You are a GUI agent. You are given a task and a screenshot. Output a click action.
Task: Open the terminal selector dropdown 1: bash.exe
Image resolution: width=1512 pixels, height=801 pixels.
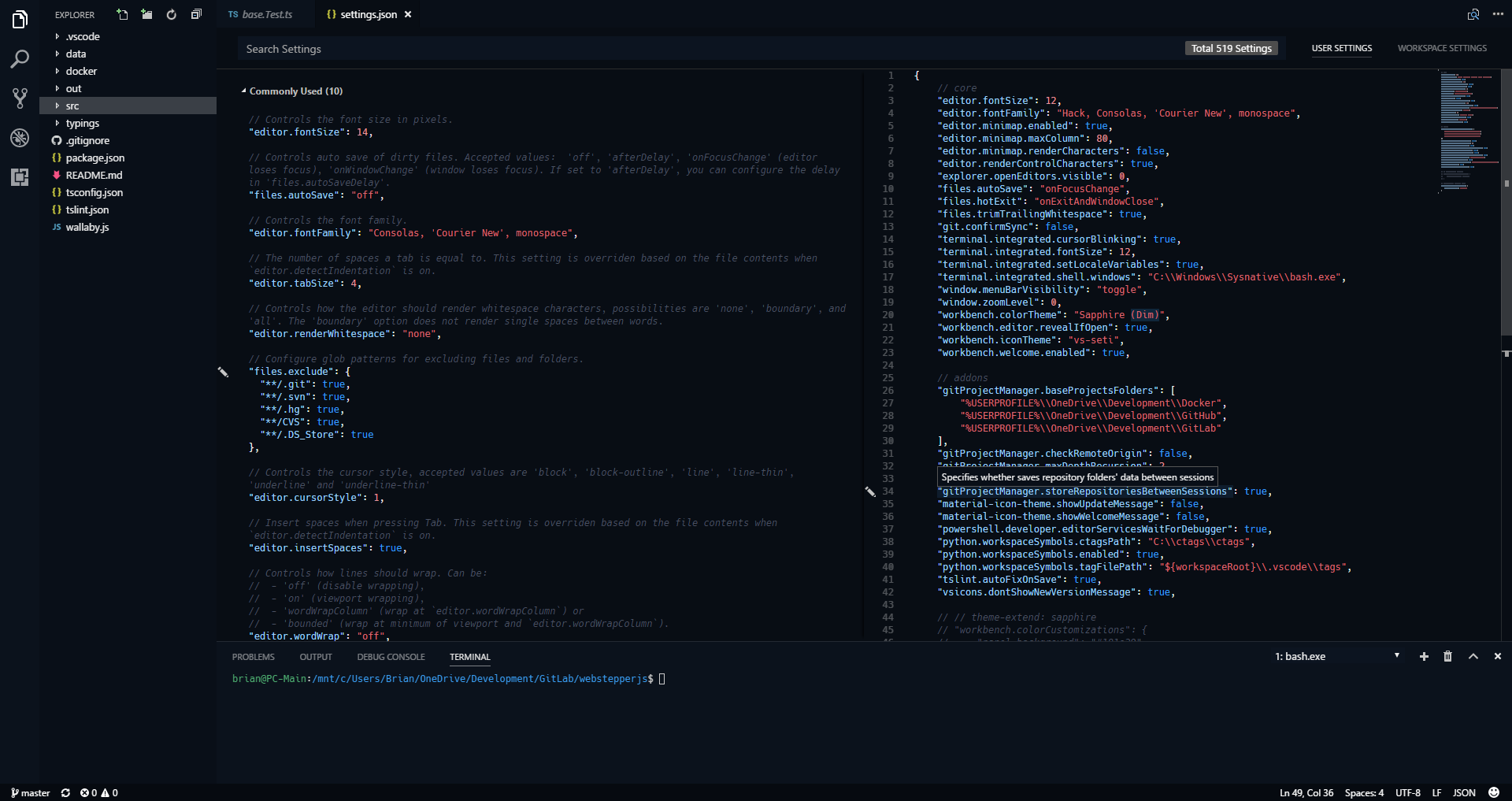1337,657
